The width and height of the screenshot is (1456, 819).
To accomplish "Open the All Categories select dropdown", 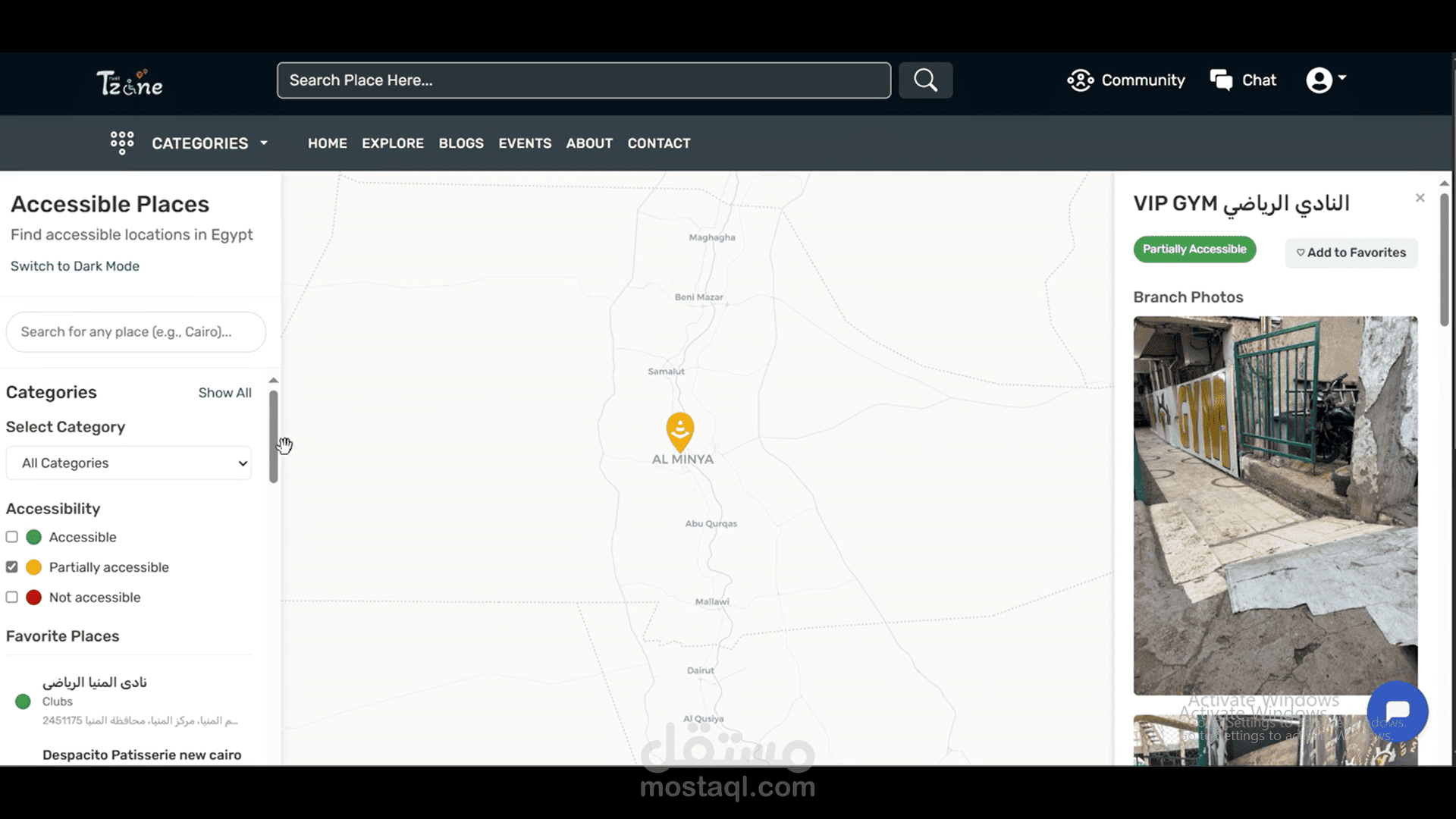I will click(129, 463).
